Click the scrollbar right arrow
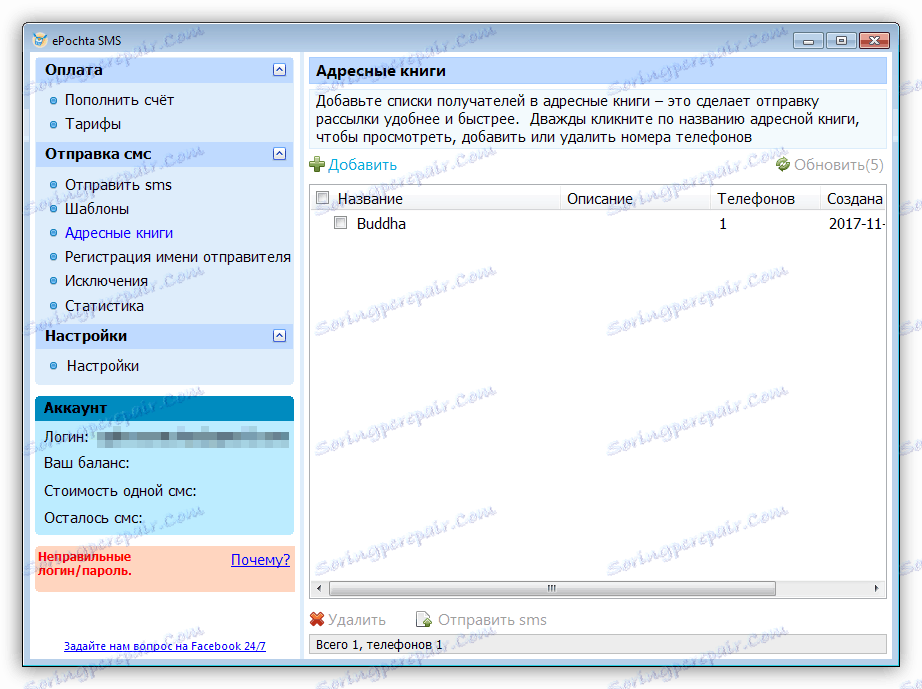The image size is (922, 689). [876, 588]
